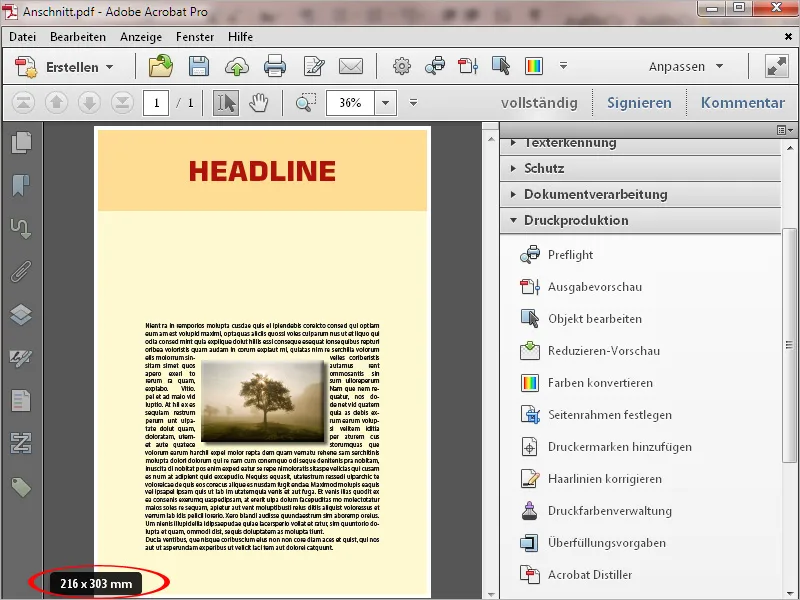
Task: Click the Objekt bearbeiten icon in the top toolbar
Action: click(x=501, y=66)
